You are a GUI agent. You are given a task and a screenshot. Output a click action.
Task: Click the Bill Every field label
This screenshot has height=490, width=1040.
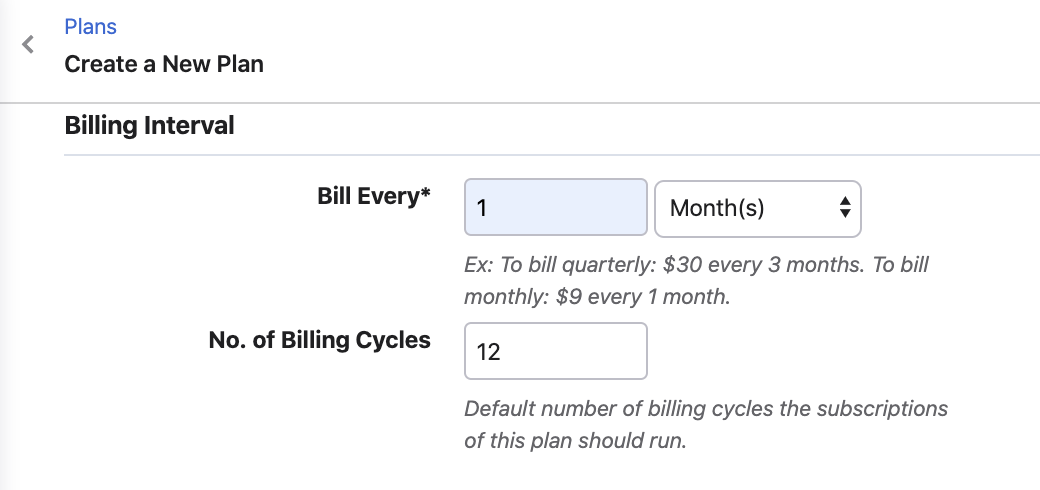pos(368,196)
